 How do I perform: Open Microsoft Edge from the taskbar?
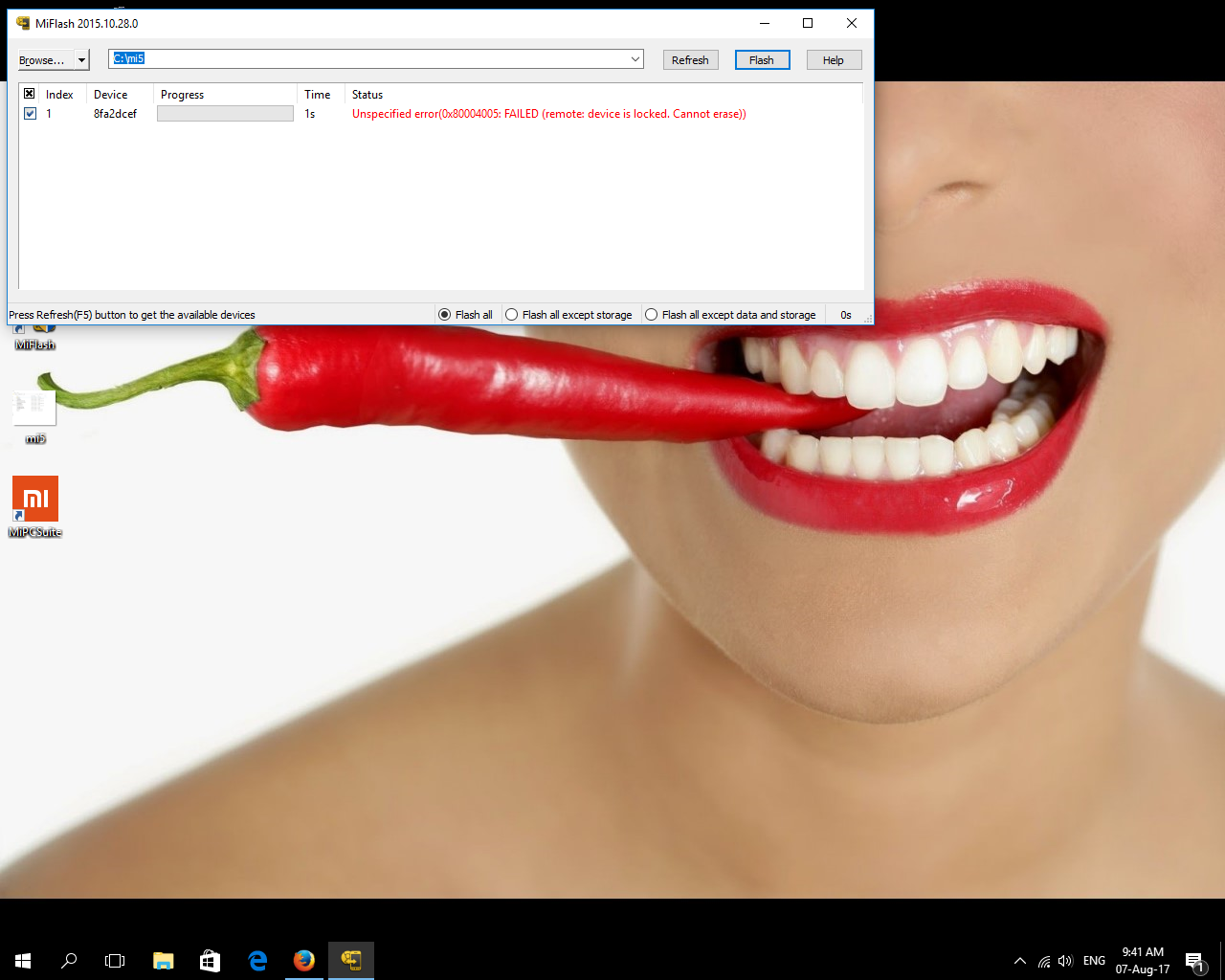point(257,960)
